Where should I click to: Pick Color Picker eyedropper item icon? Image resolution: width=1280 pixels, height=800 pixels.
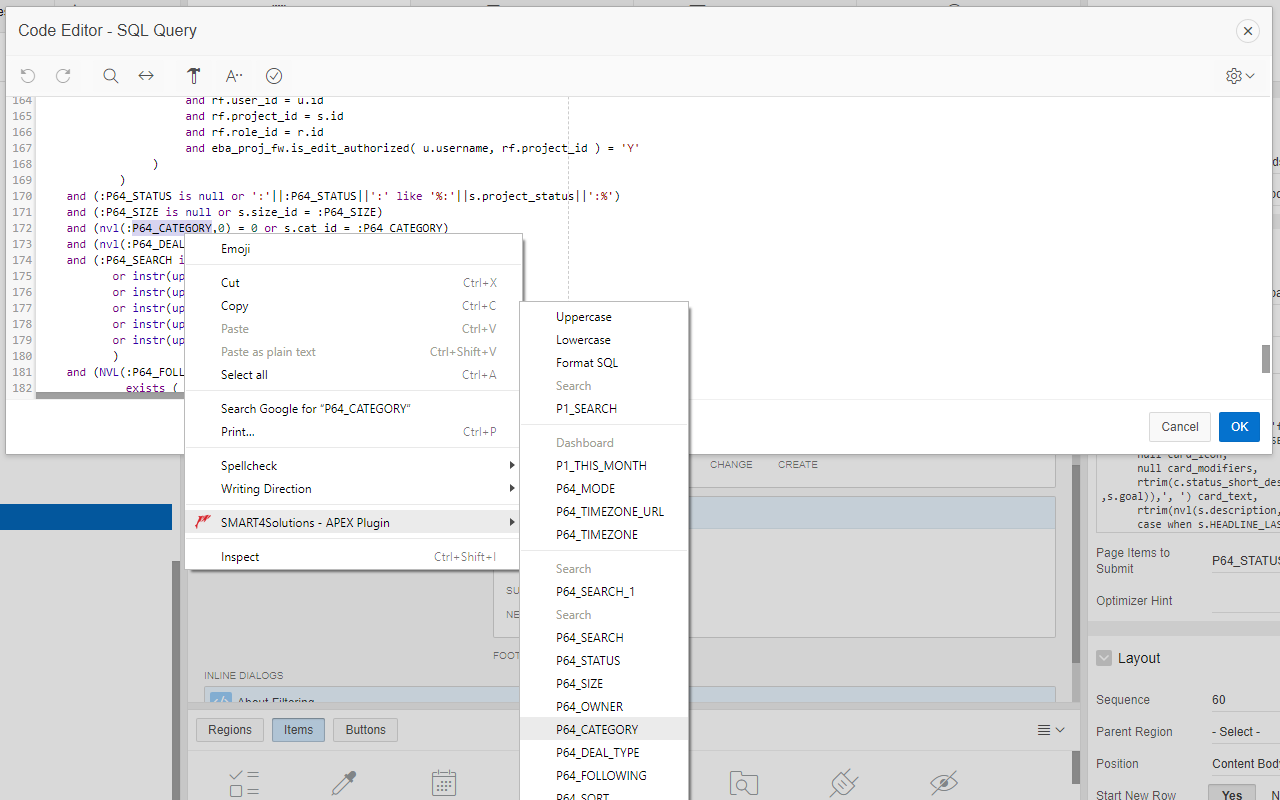click(344, 783)
